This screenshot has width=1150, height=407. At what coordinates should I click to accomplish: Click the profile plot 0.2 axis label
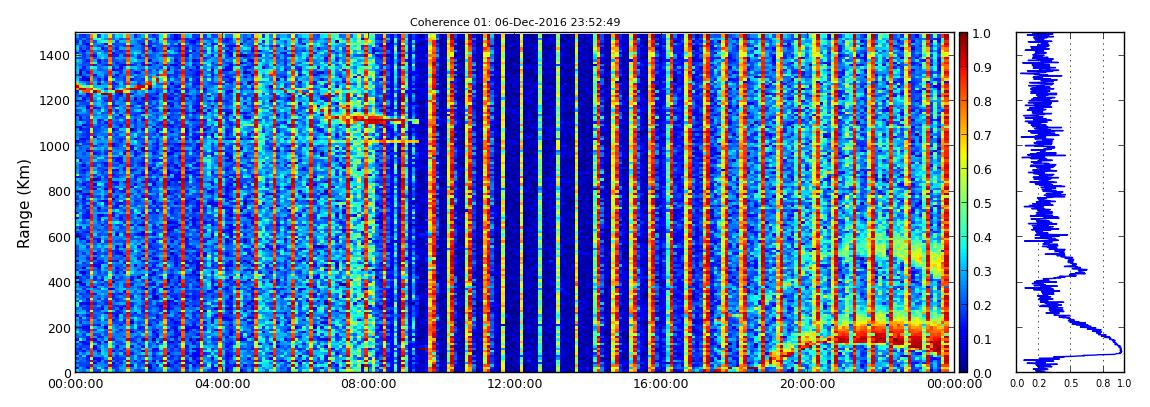1038,383
